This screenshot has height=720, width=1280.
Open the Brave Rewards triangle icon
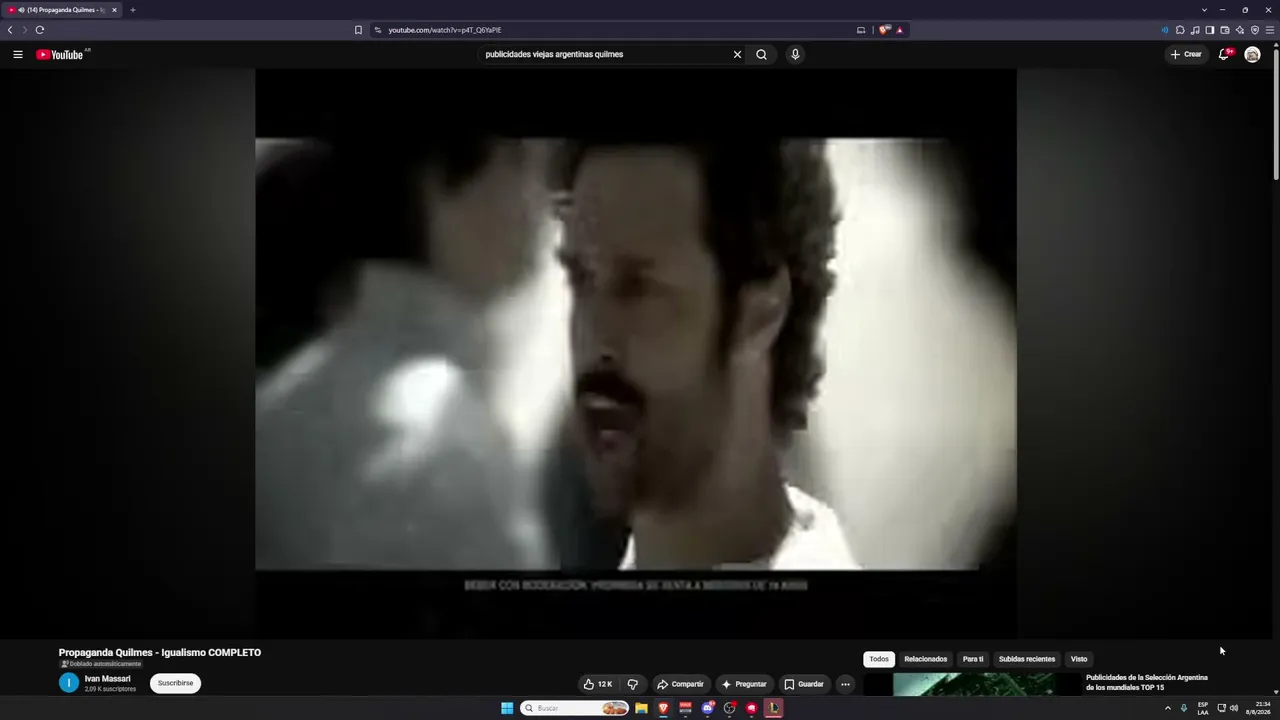(x=899, y=30)
